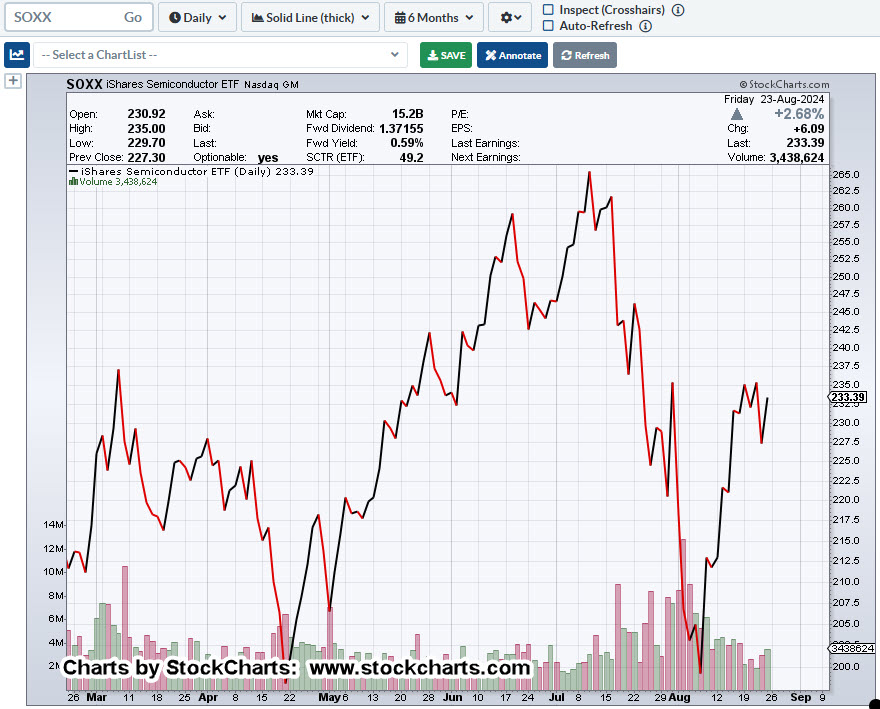Open the Select a ChartList combo box
Viewport: 880px width, 709px height.
point(220,55)
